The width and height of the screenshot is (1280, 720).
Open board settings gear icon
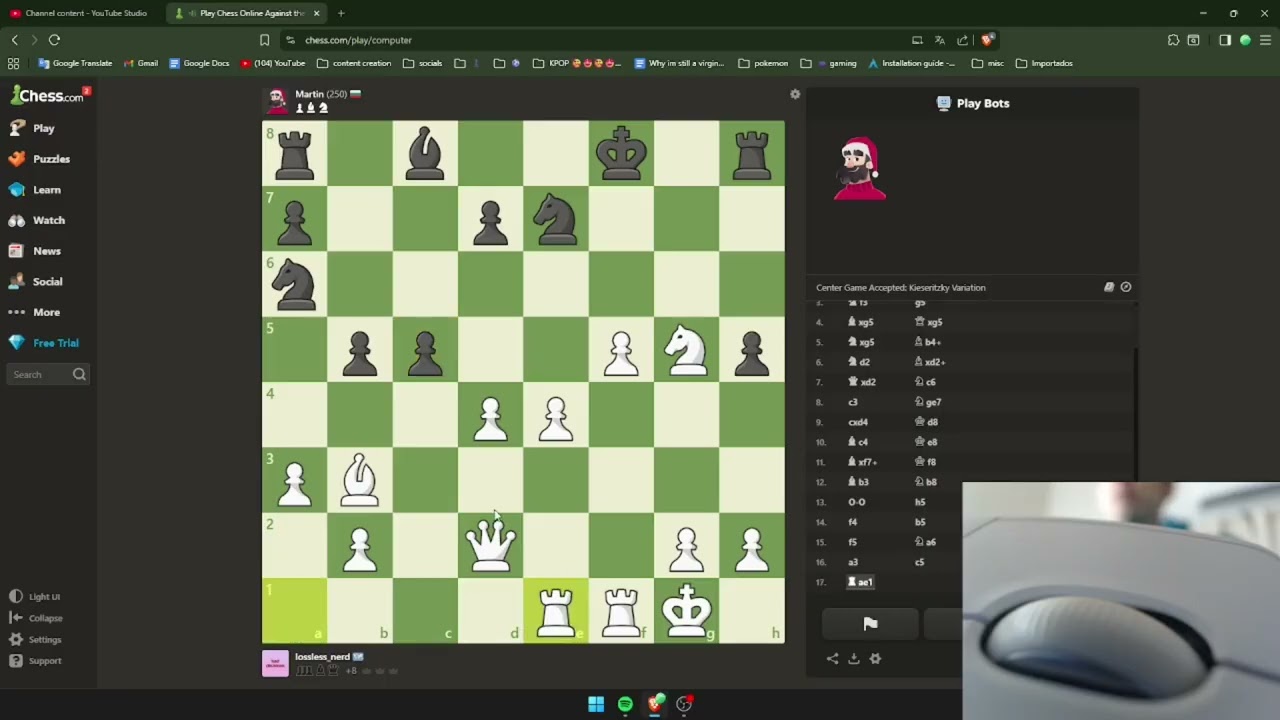coord(795,94)
